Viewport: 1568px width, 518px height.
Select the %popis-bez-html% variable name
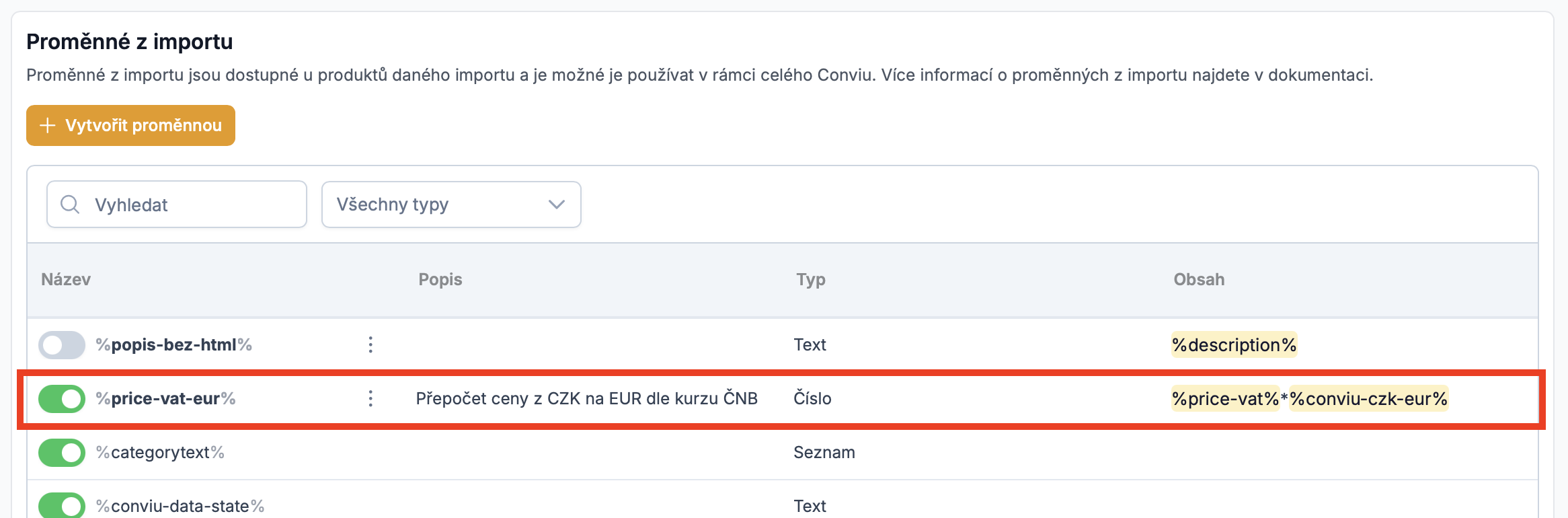(173, 345)
